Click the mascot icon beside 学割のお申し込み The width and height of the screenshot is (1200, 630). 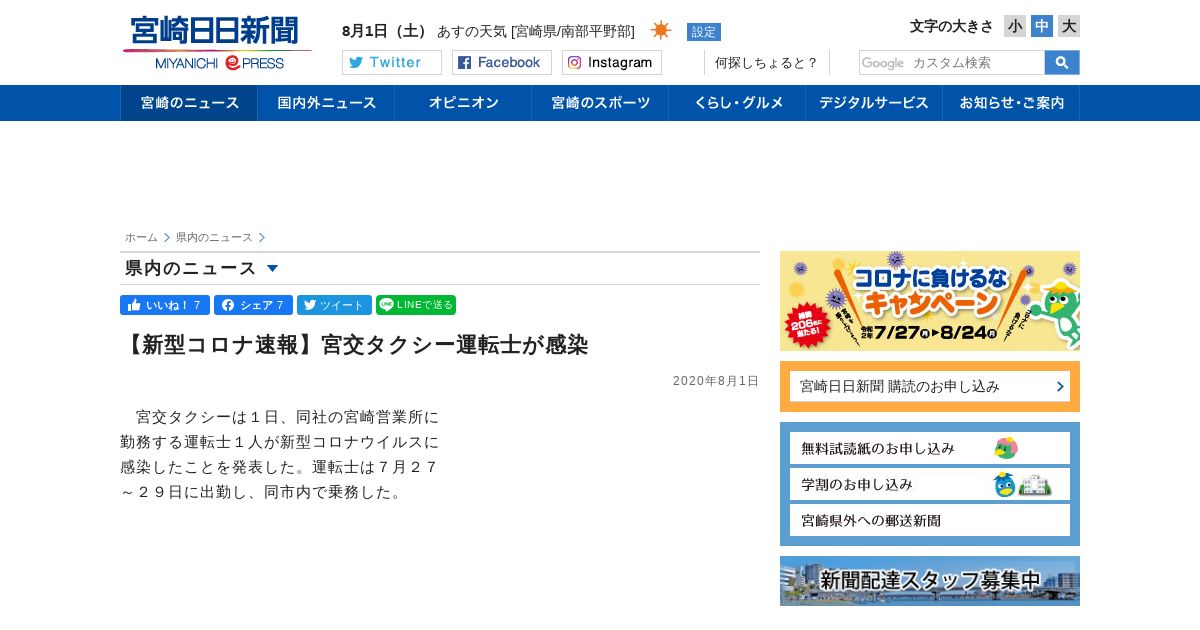1005,484
